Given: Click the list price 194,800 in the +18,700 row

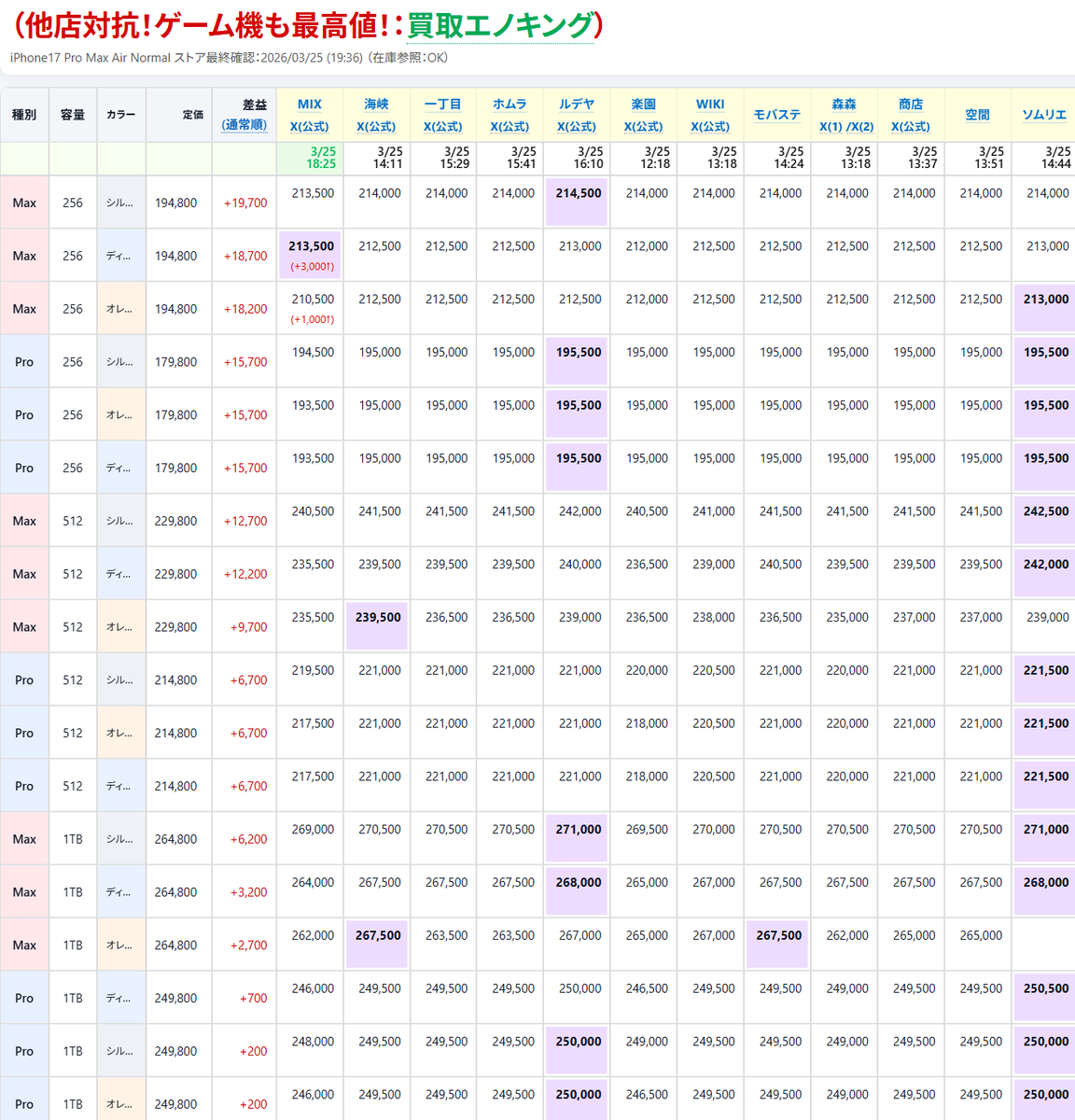Looking at the screenshot, I should coord(176,256).
